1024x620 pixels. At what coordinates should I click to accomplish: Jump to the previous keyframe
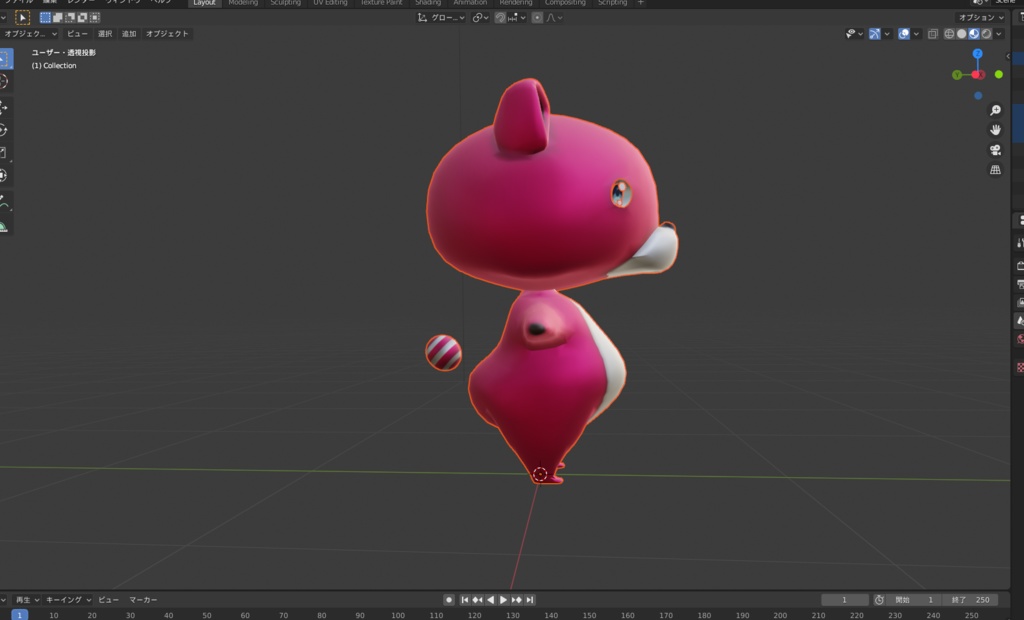477,600
